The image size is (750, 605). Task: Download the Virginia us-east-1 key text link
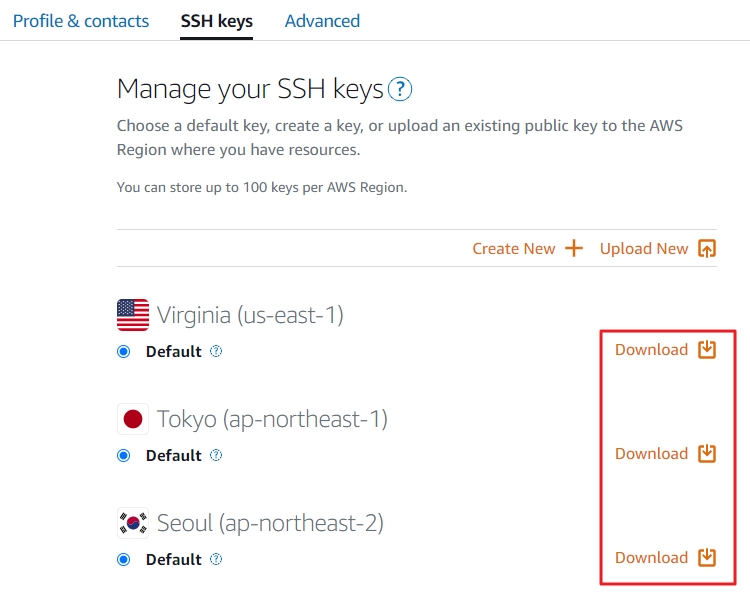651,350
